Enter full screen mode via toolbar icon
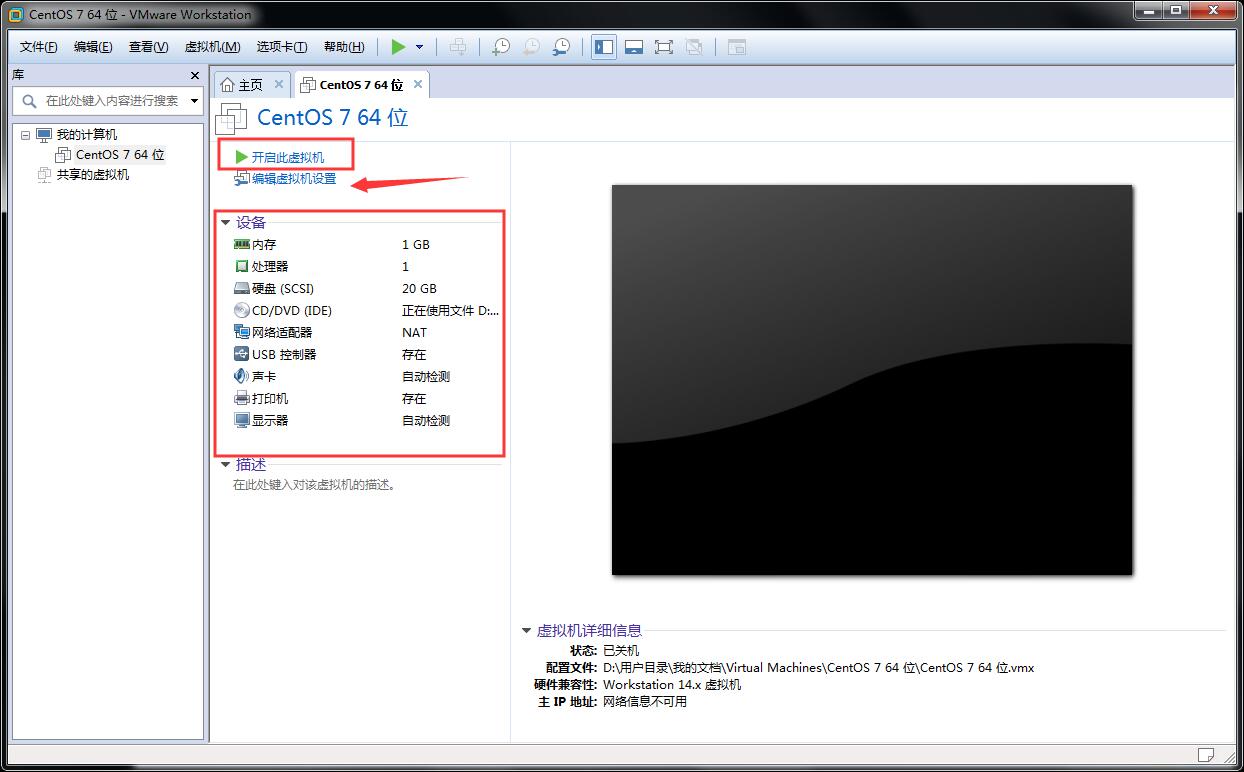This screenshot has height=772, width=1244. click(663, 46)
